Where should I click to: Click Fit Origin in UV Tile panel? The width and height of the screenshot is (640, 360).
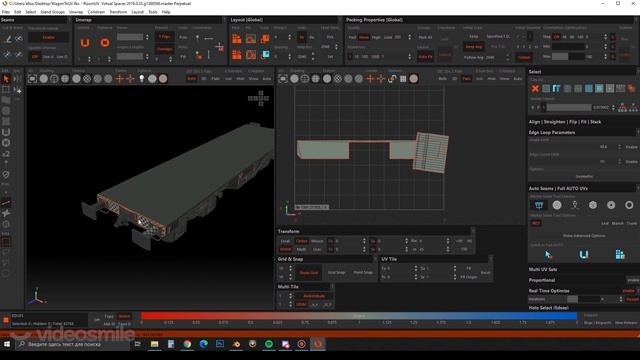(x=468, y=277)
